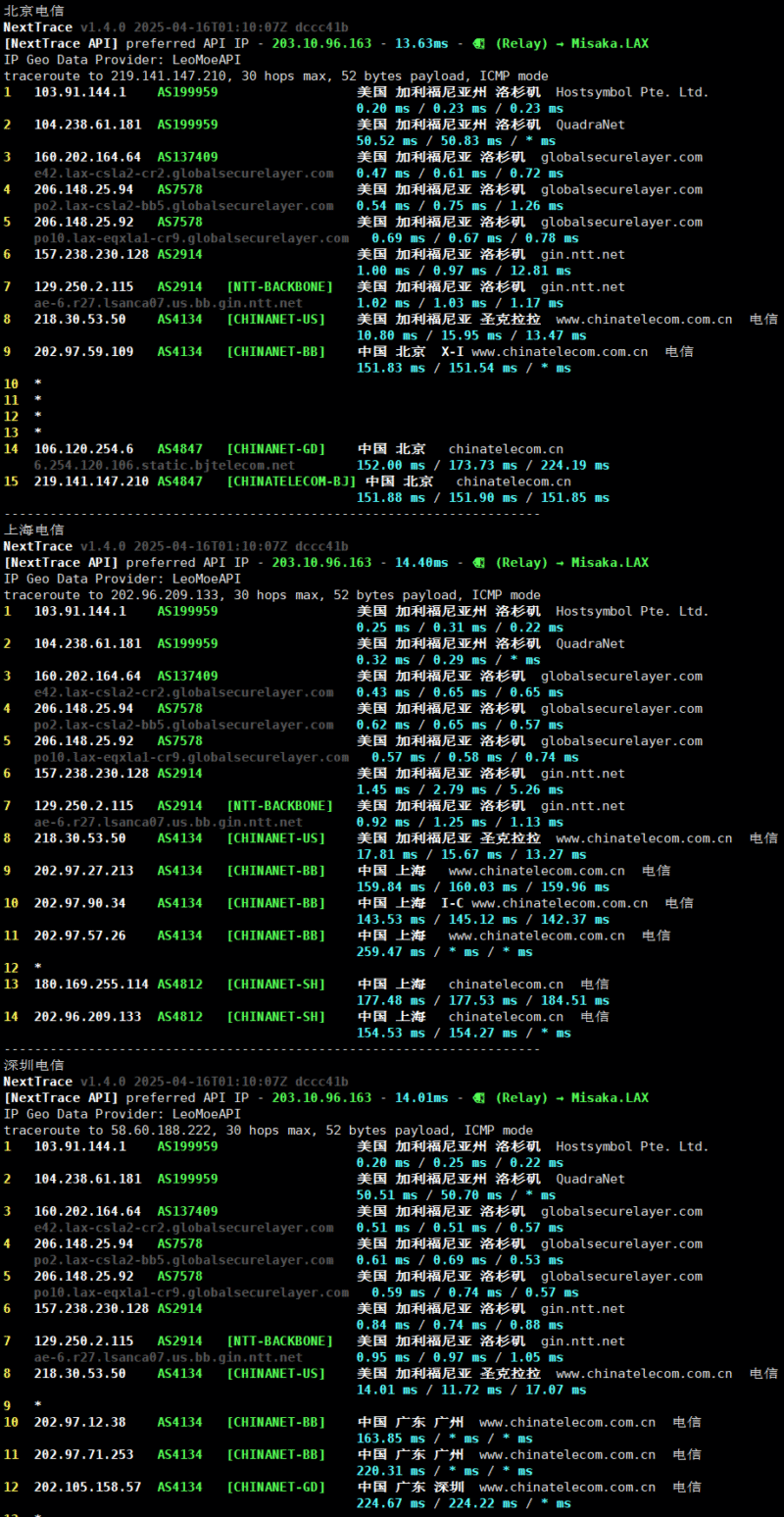Click [CHINANET-GD] tag on the 106.120.254.6 row
The height and width of the screenshot is (1517, 784).
[275, 449]
